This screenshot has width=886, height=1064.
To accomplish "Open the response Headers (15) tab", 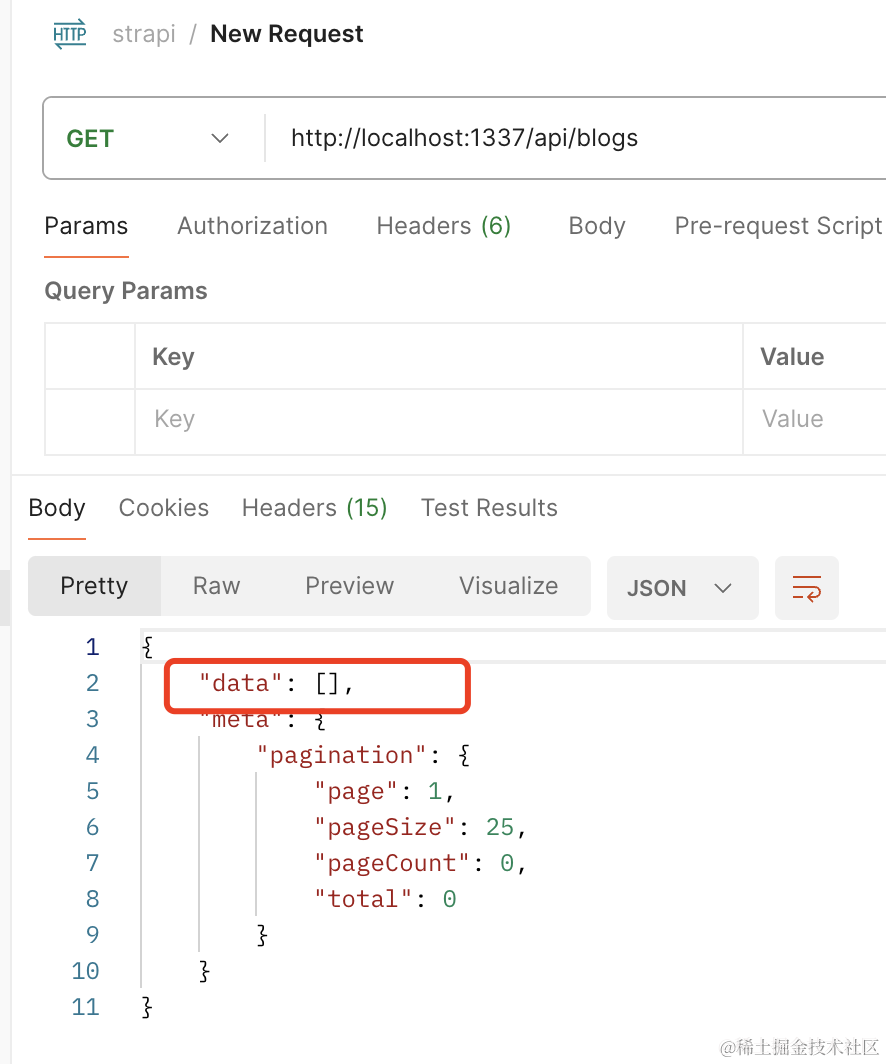I will click(315, 508).
